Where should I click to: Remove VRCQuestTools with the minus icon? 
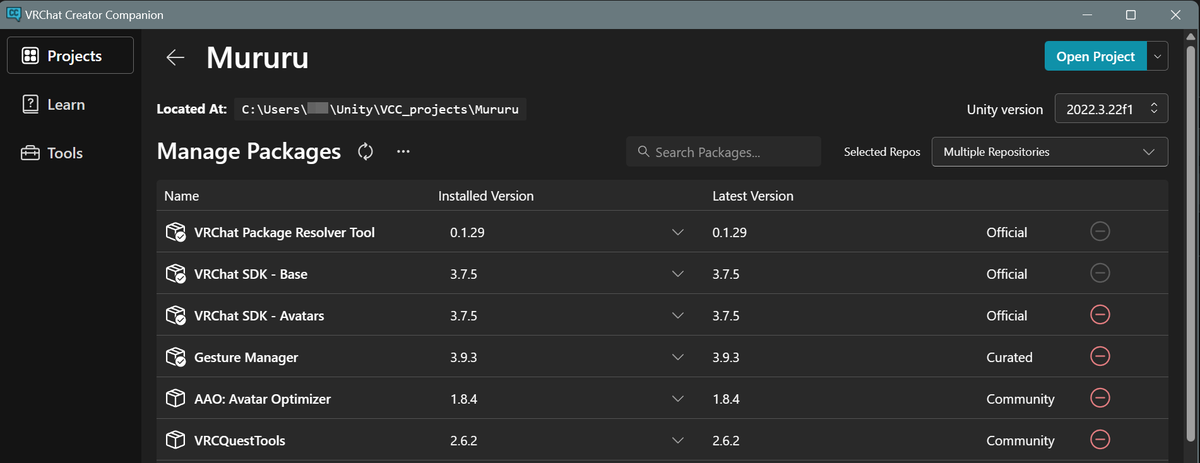[1099, 439]
